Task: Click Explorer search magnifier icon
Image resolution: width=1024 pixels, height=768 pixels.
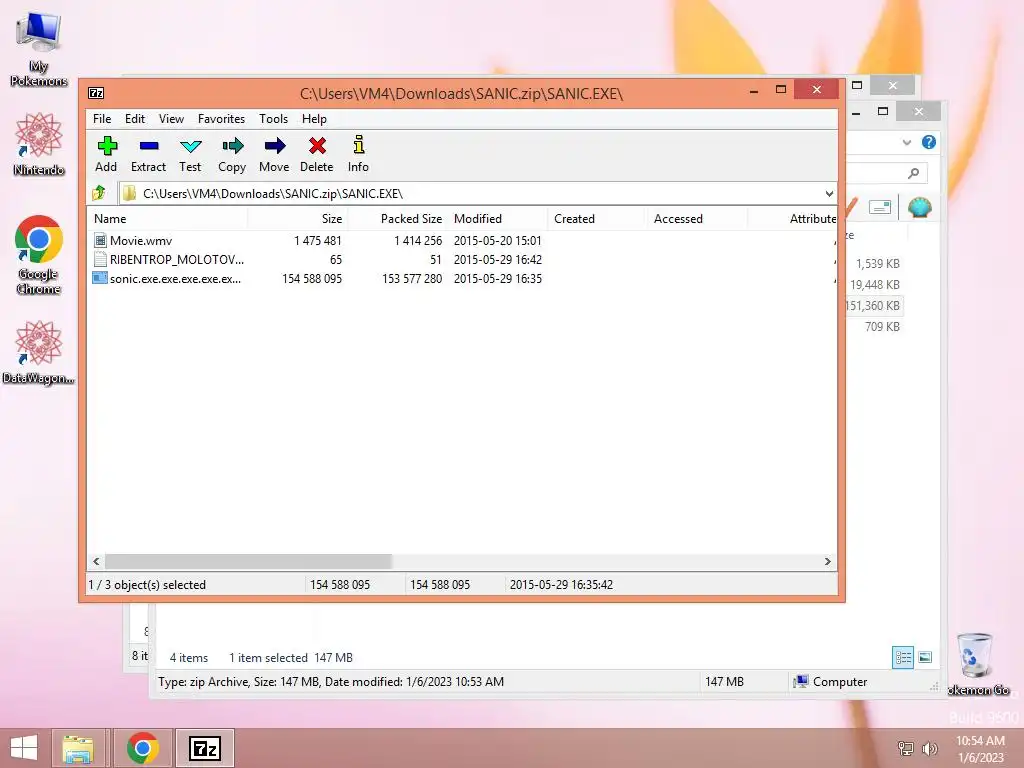Action: point(914,173)
